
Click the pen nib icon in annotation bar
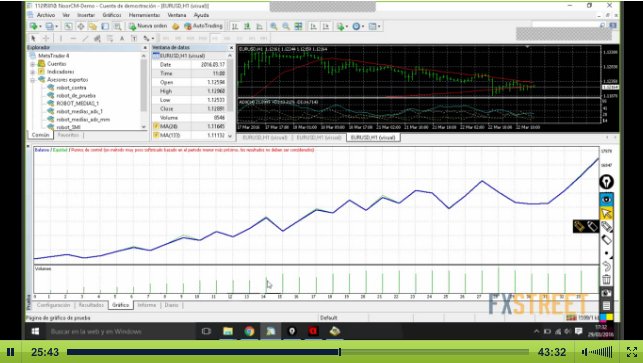pos(606,182)
